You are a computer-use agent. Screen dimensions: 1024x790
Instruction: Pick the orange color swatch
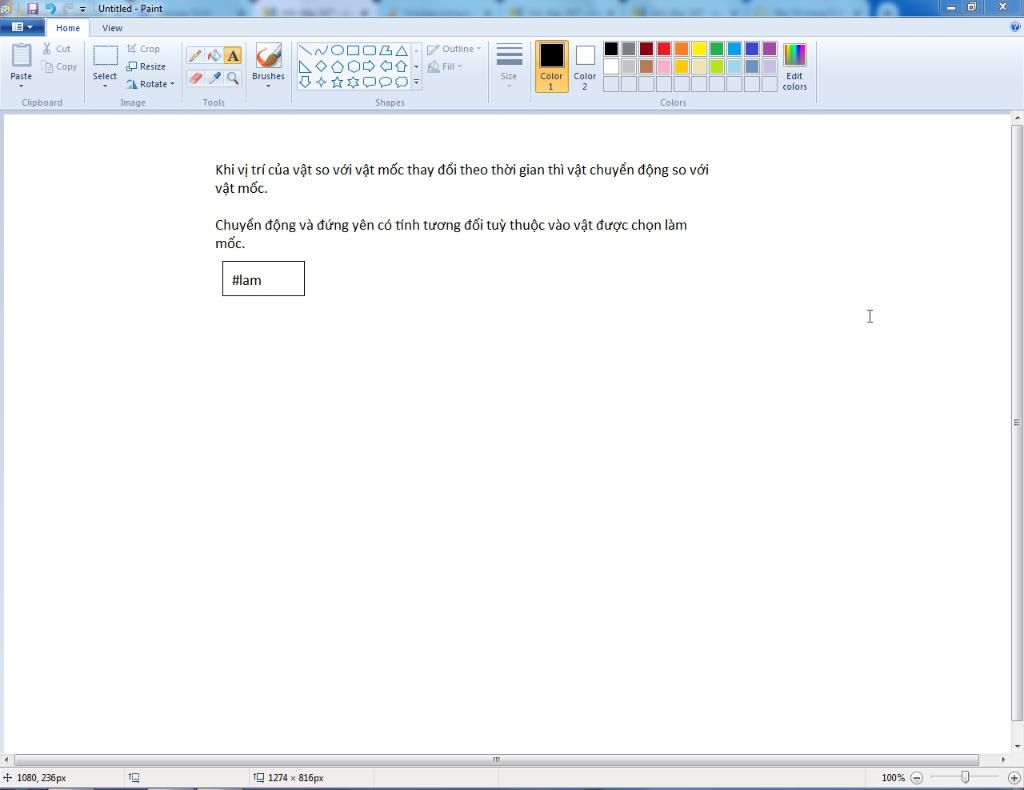(682, 49)
